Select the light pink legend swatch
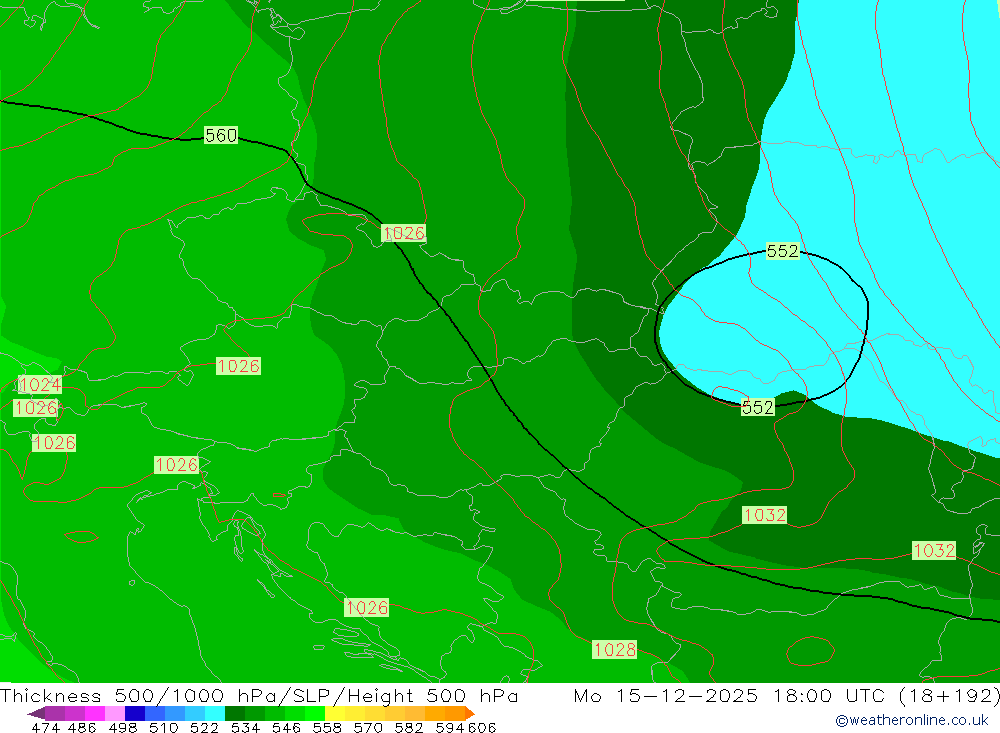The image size is (1000, 733). pos(115,713)
